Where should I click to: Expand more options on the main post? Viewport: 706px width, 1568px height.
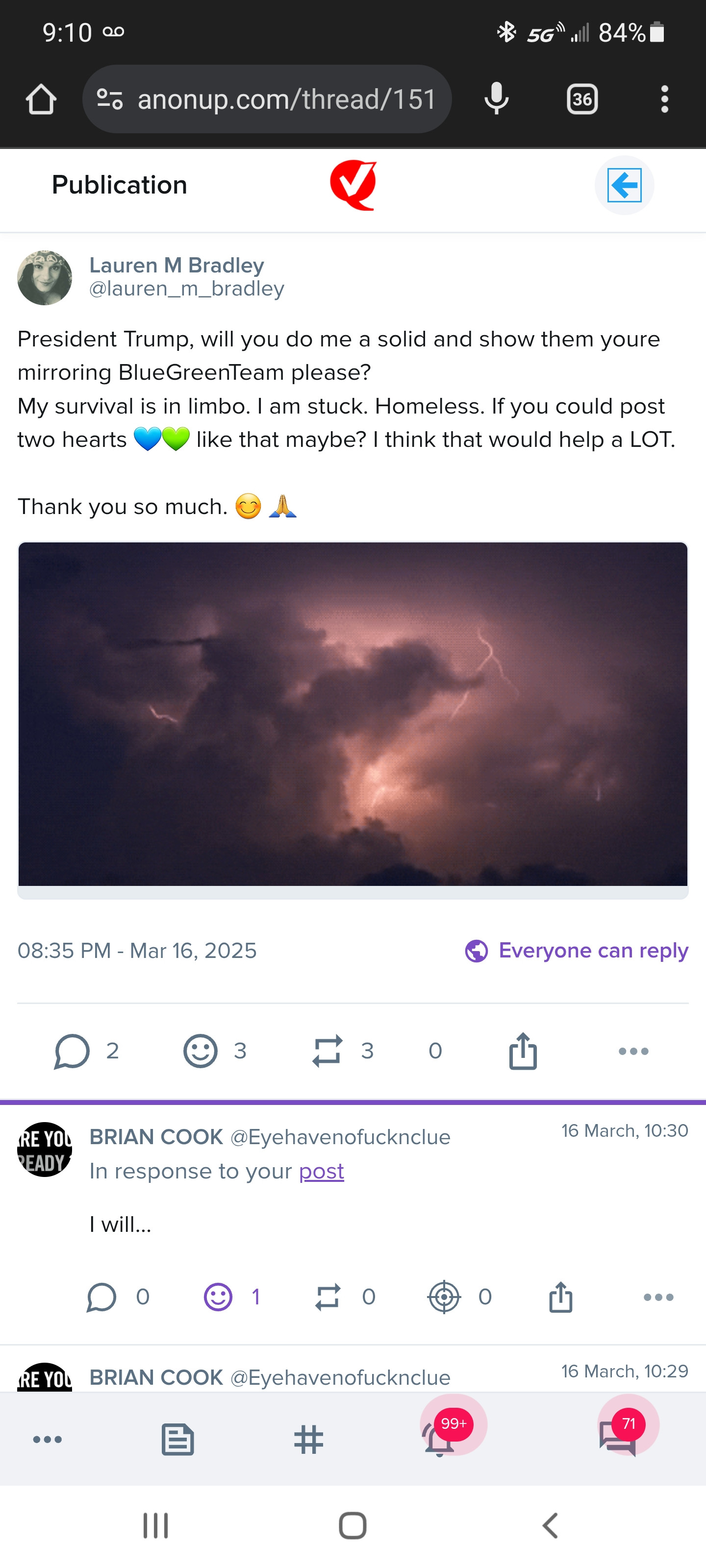click(633, 1051)
